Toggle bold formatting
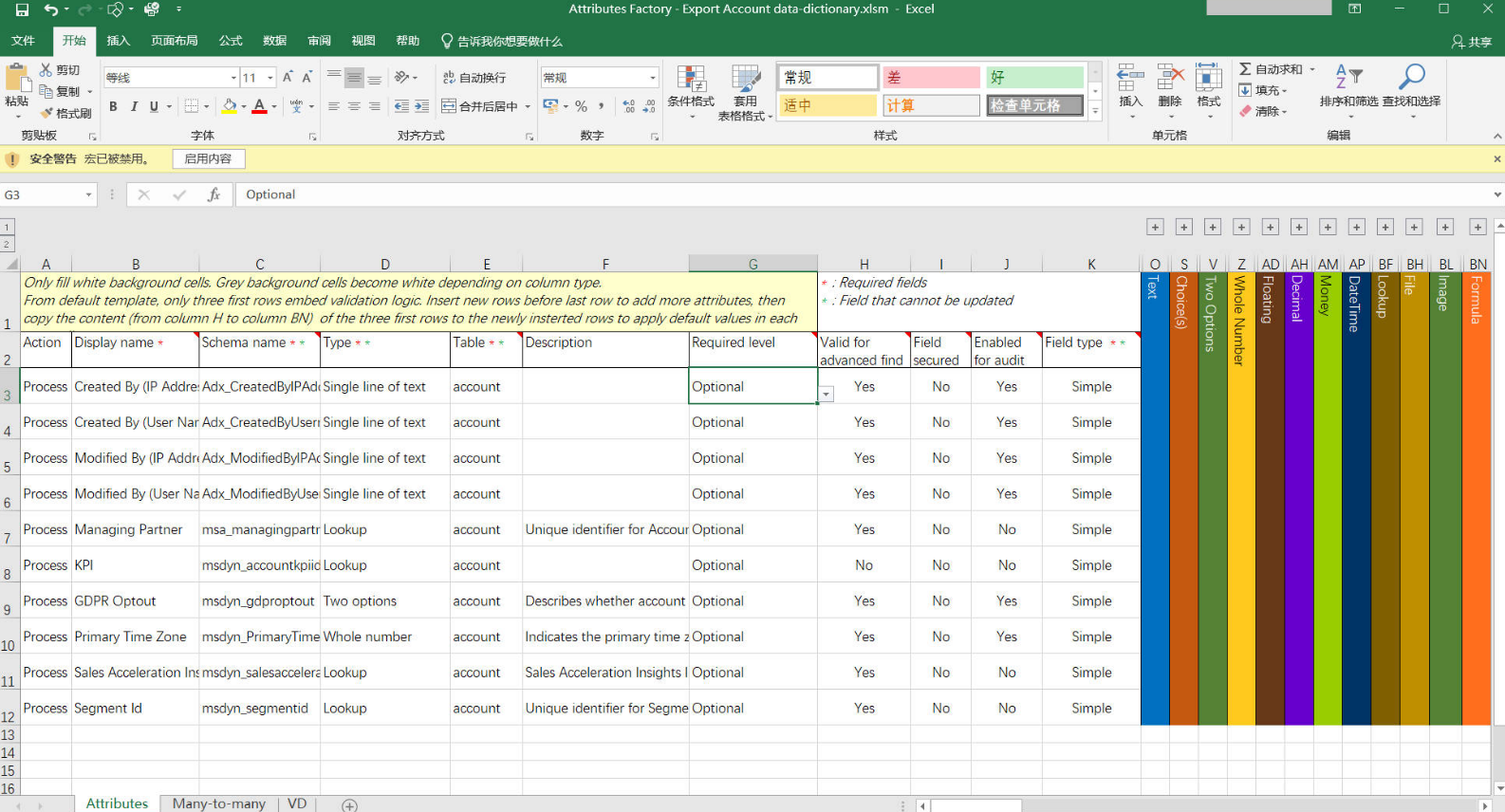 pos(113,106)
